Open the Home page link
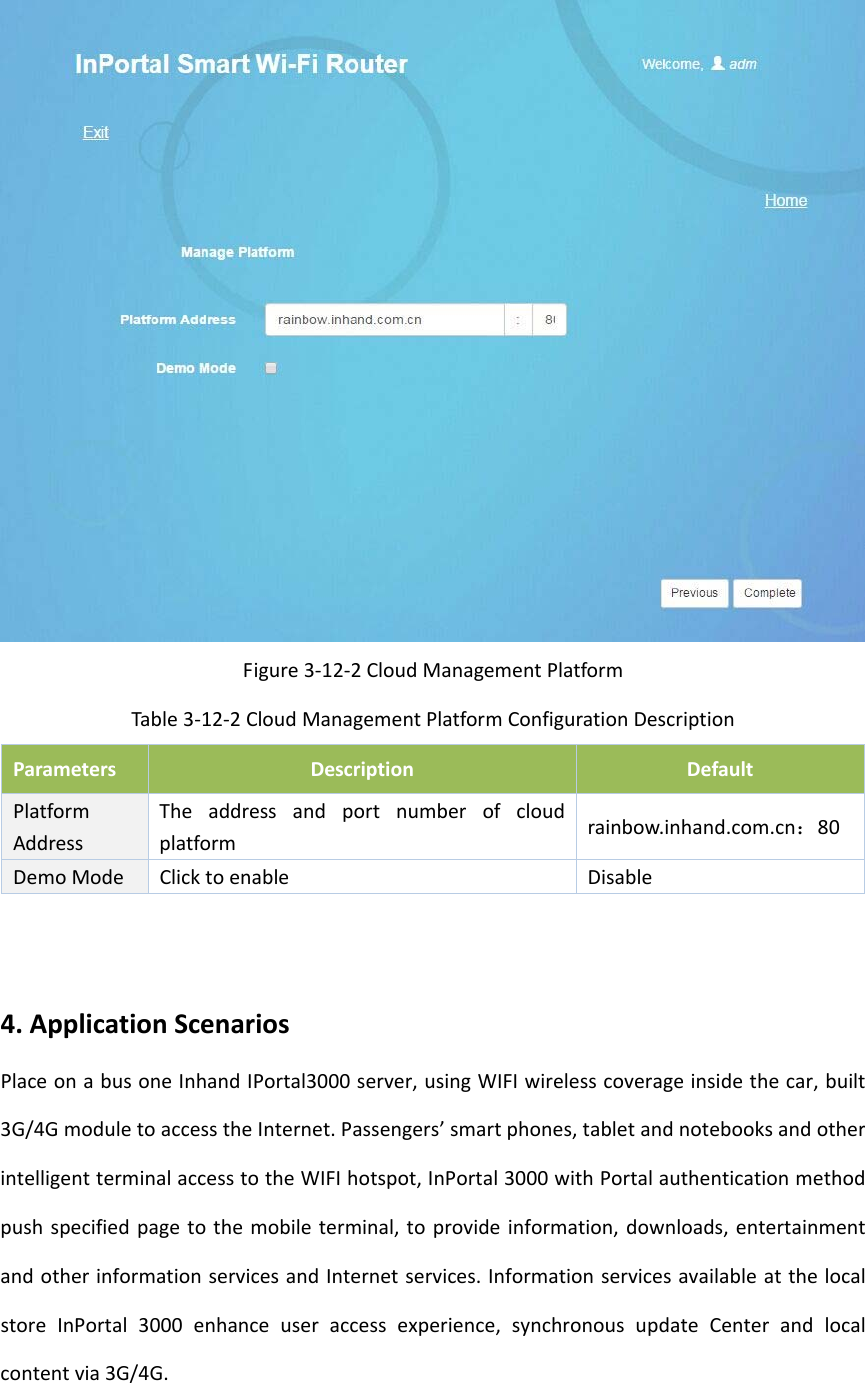Image resolution: width=865 pixels, height=1383 pixels. pyautogui.click(x=785, y=200)
